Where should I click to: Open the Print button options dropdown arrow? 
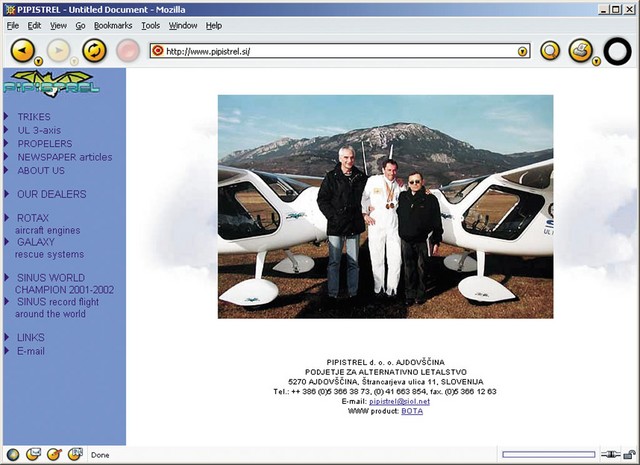click(x=596, y=62)
